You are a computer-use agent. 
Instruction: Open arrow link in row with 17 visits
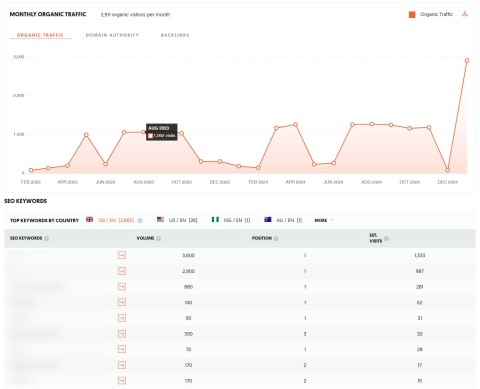pyautogui.click(x=122, y=365)
